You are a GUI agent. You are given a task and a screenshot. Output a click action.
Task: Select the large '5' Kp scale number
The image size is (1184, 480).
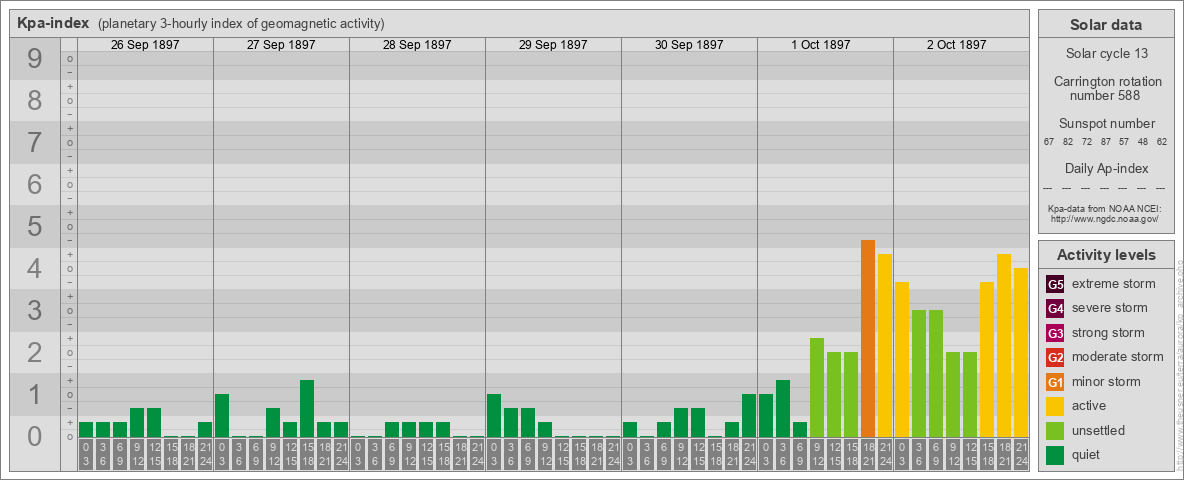(x=34, y=226)
